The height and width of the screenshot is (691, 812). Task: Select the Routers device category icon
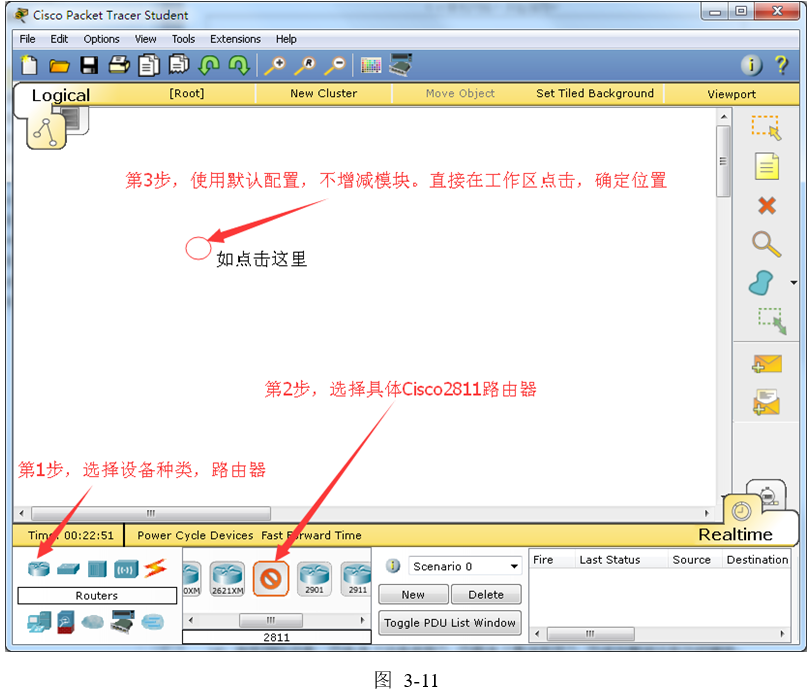[39, 569]
